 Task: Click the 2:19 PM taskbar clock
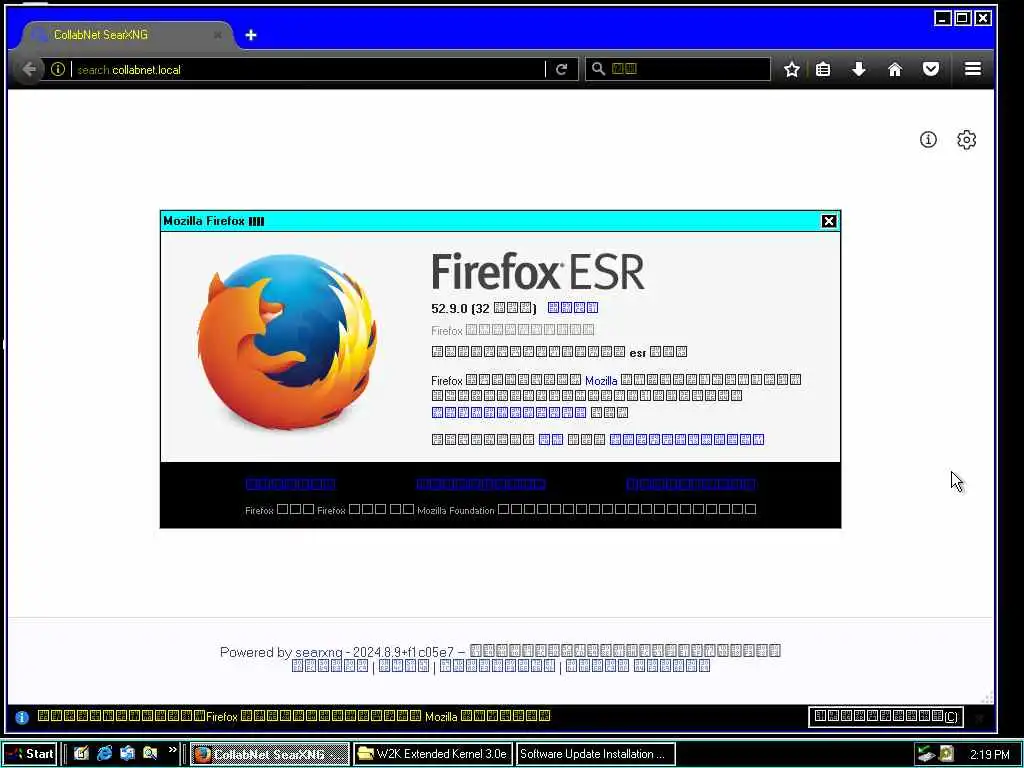[x=989, y=754]
